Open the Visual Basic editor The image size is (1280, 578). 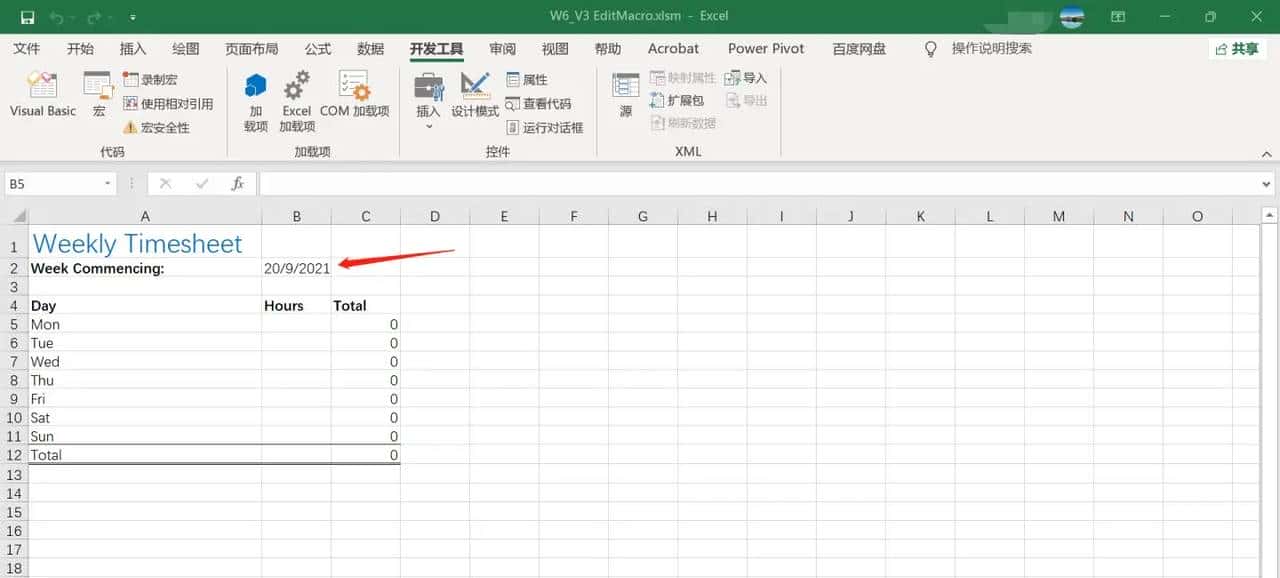pyautogui.click(x=42, y=96)
